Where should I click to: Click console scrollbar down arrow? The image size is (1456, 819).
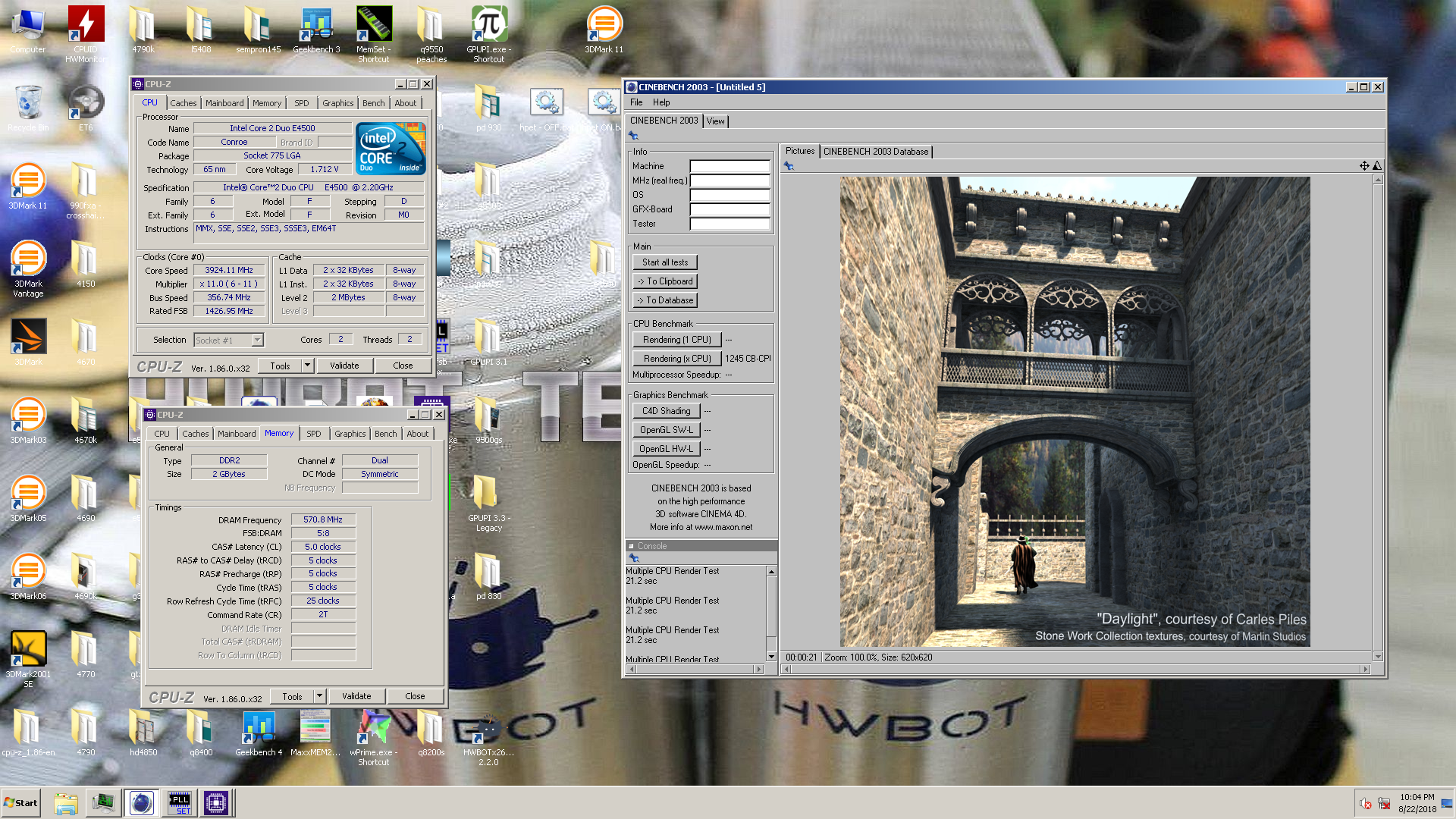click(x=771, y=657)
